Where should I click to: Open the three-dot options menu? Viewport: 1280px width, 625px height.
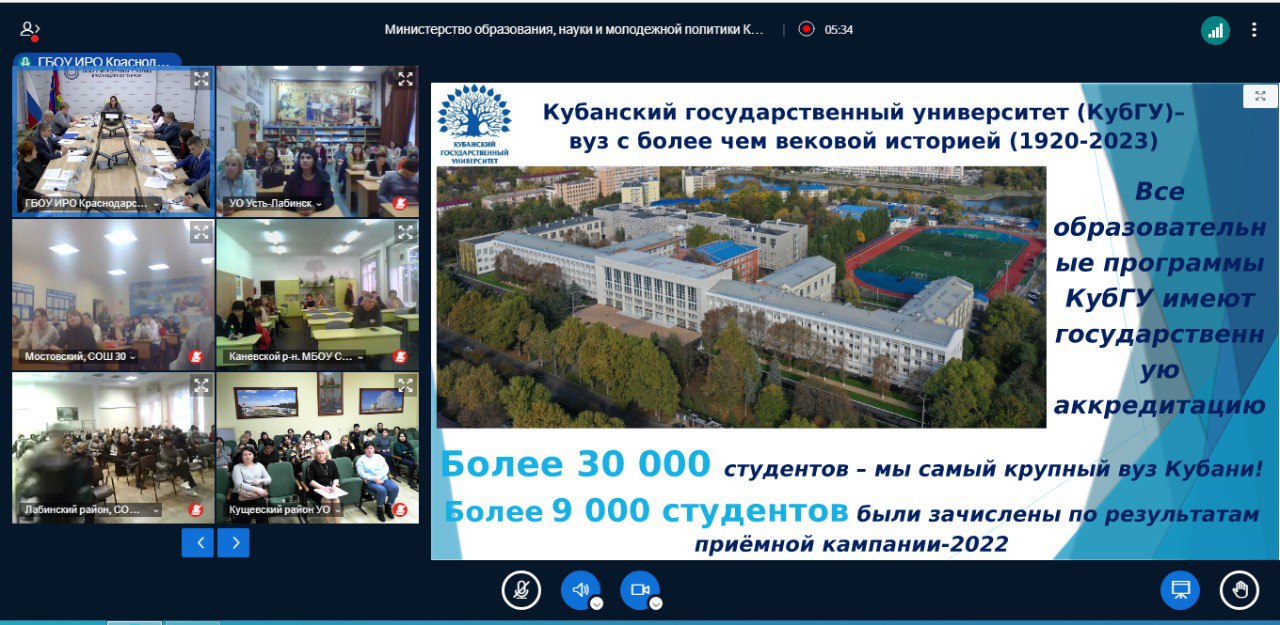(1254, 30)
